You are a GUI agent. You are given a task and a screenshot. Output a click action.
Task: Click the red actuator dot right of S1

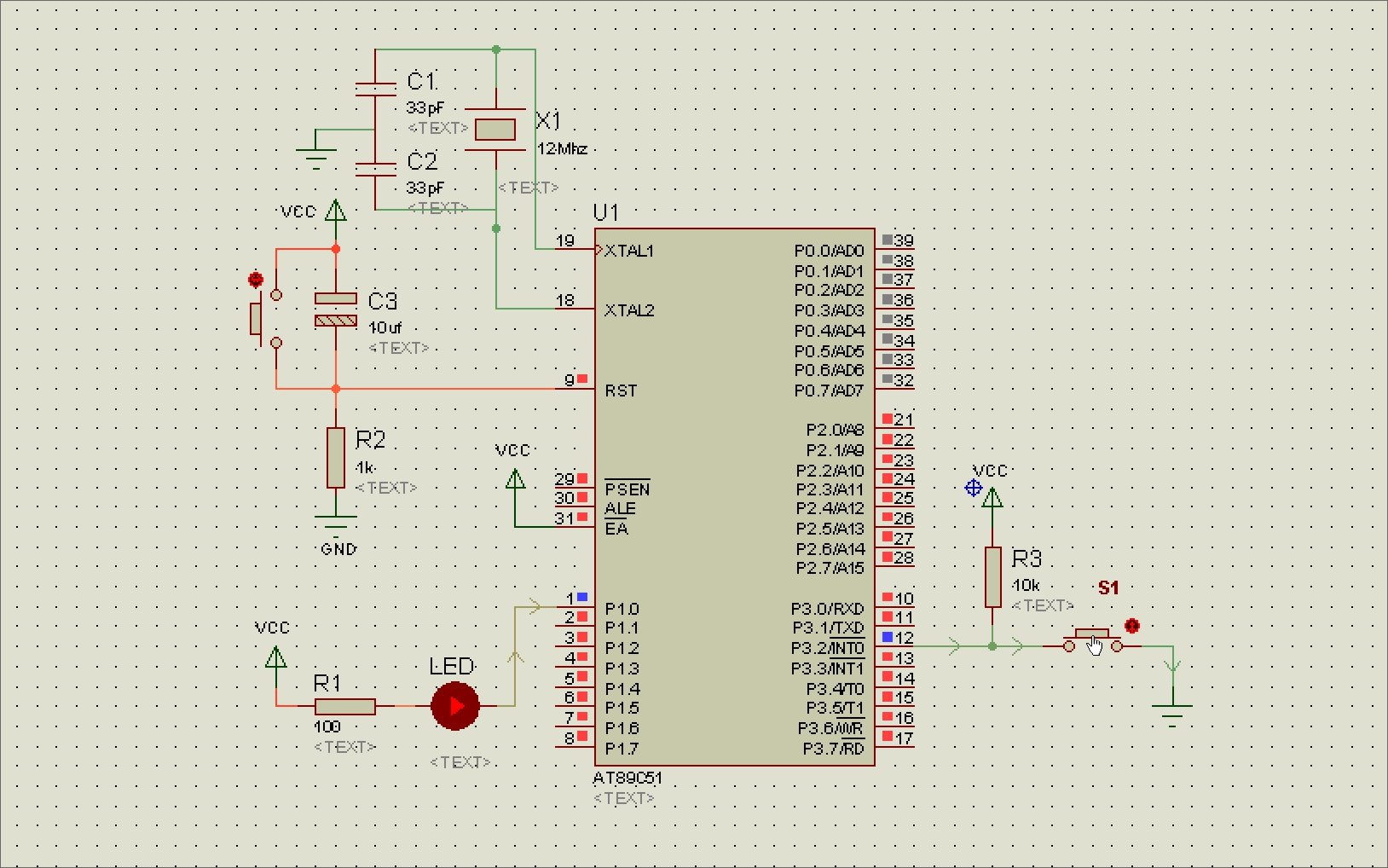point(1132,626)
